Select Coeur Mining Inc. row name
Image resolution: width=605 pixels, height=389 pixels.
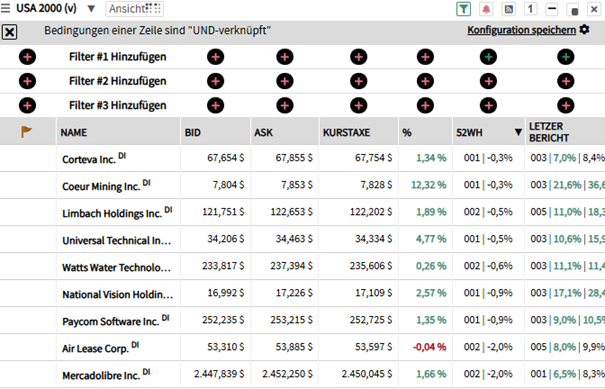click(101, 186)
